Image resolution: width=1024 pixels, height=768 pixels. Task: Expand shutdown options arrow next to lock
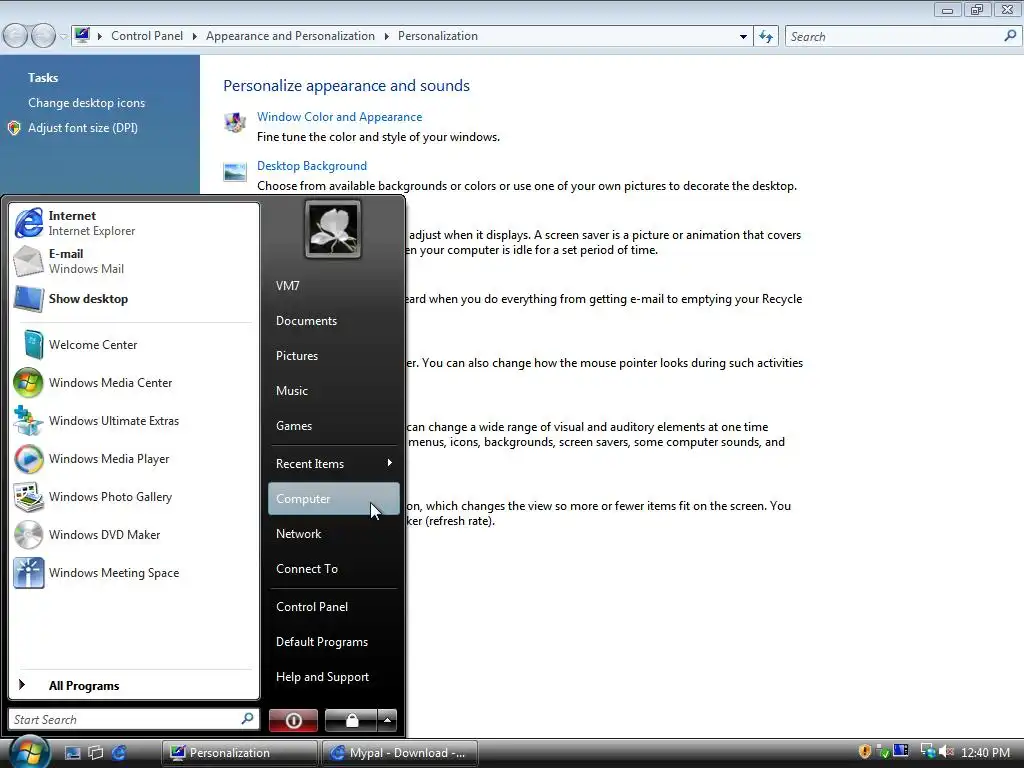[x=387, y=720]
